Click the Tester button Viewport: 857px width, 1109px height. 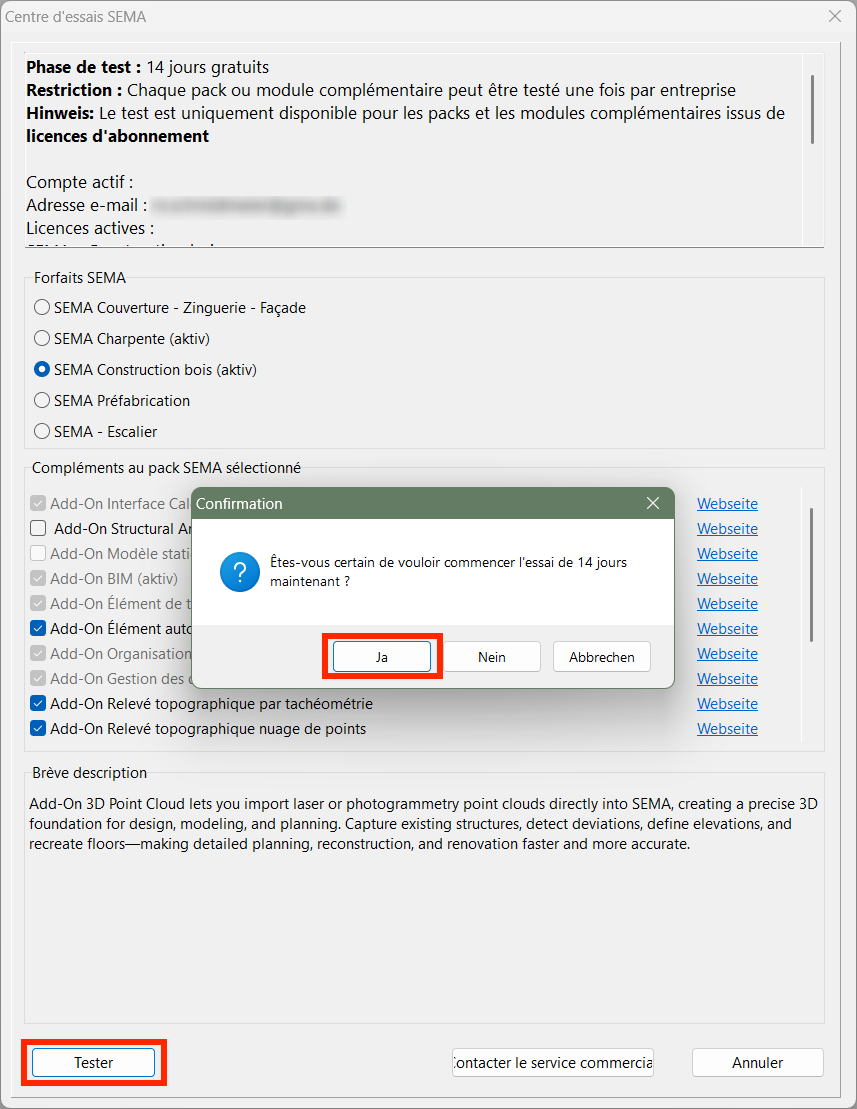93,1063
